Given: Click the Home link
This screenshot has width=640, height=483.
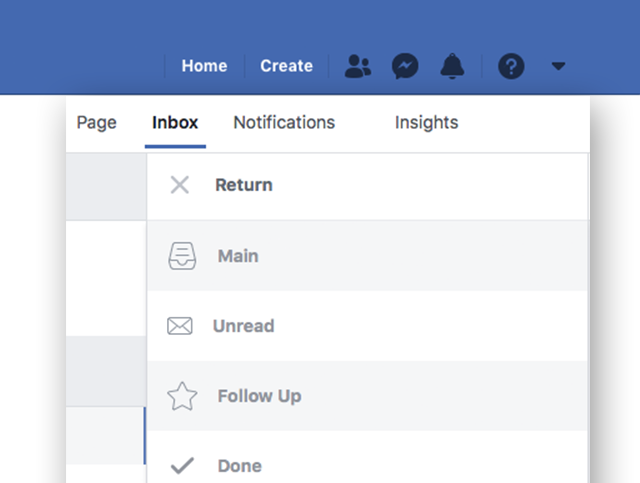Looking at the screenshot, I should point(204,66).
